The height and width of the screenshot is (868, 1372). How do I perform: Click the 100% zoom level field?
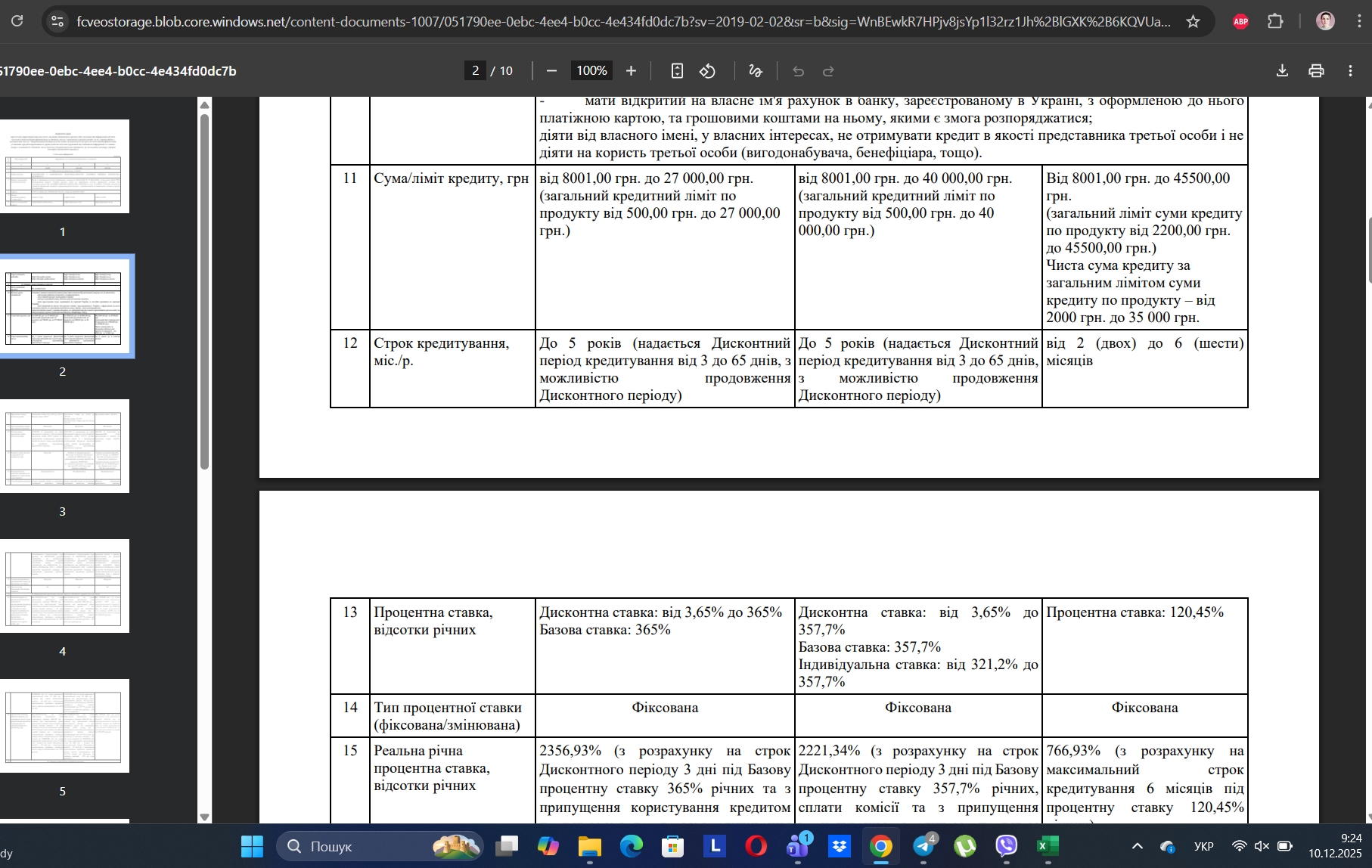point(591,70)
